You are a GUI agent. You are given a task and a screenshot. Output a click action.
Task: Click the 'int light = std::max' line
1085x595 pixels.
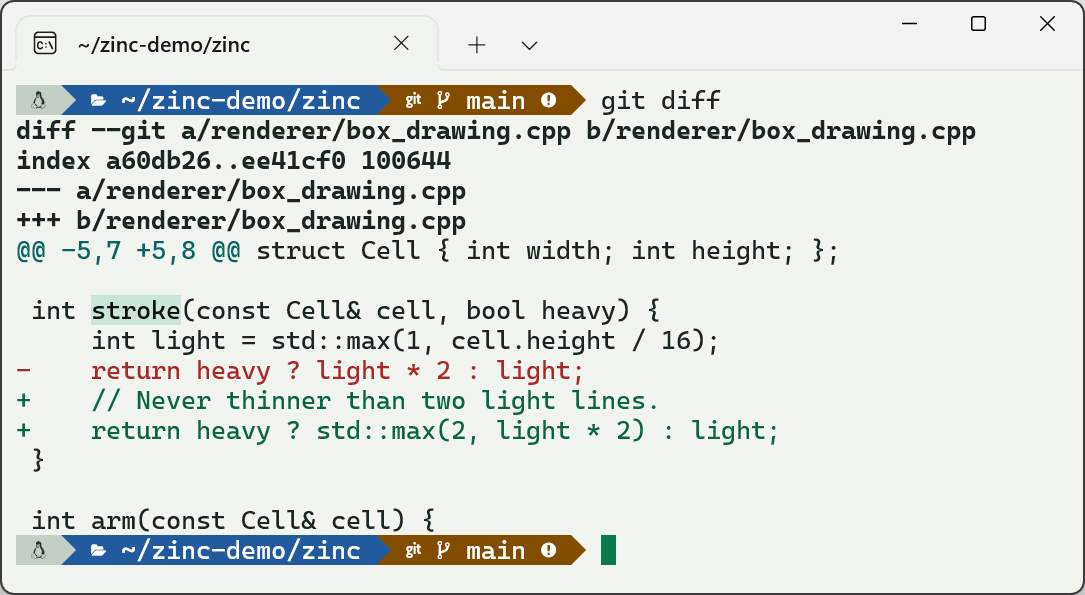pyautogui.click(x=405, y=341)
